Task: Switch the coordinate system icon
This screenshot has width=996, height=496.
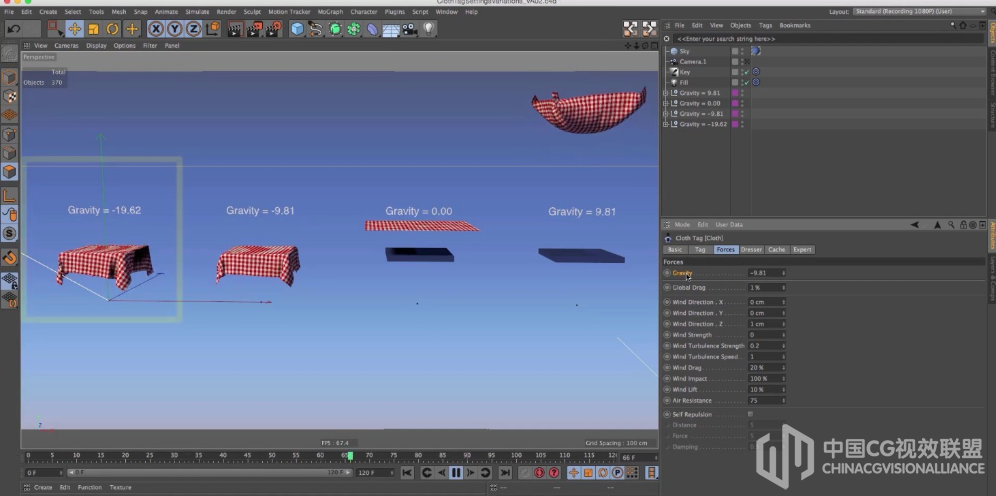Action: coord(213,29)
